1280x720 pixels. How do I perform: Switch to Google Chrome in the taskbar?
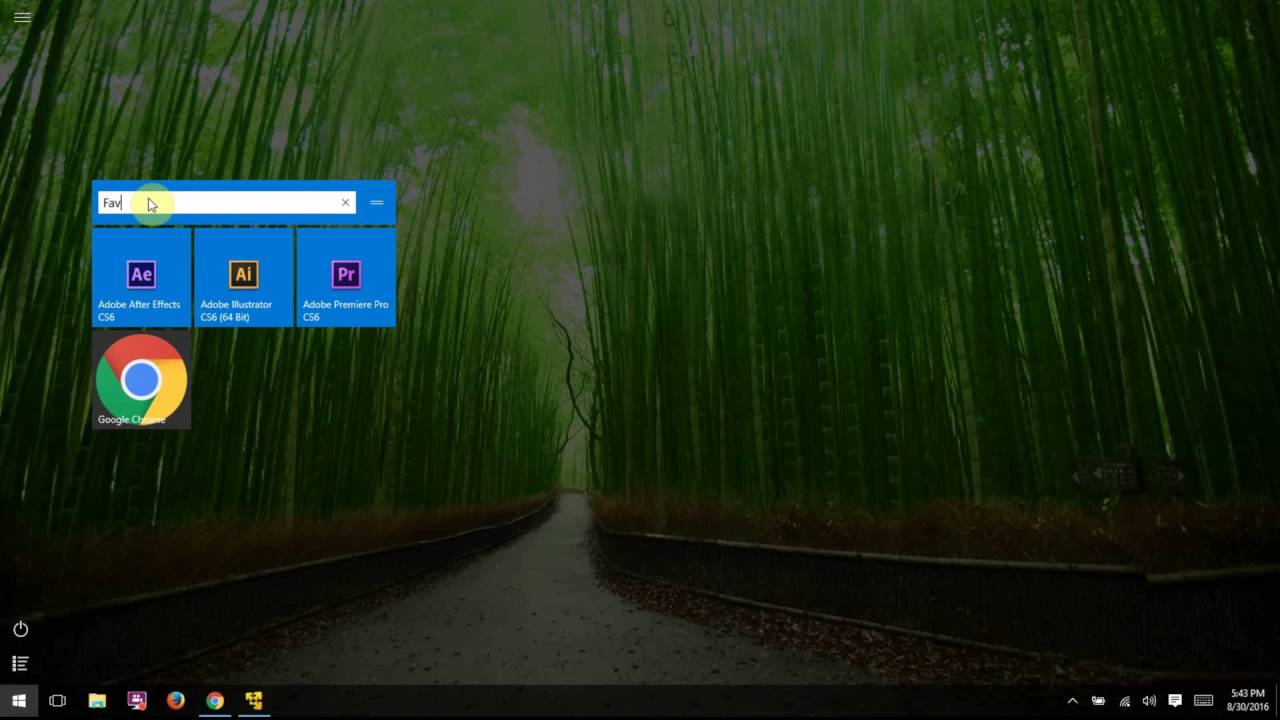[215, 701]
